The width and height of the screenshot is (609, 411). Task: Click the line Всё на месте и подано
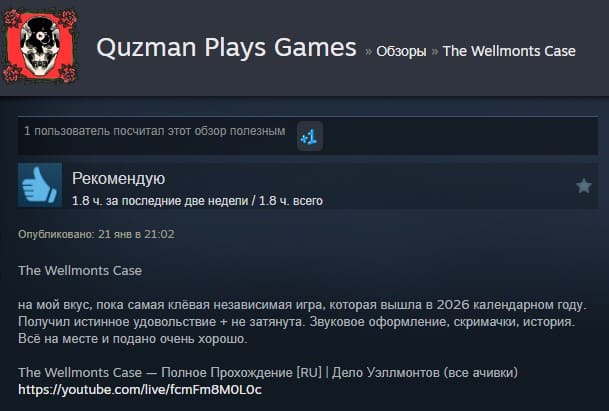[x=133, y=339]
